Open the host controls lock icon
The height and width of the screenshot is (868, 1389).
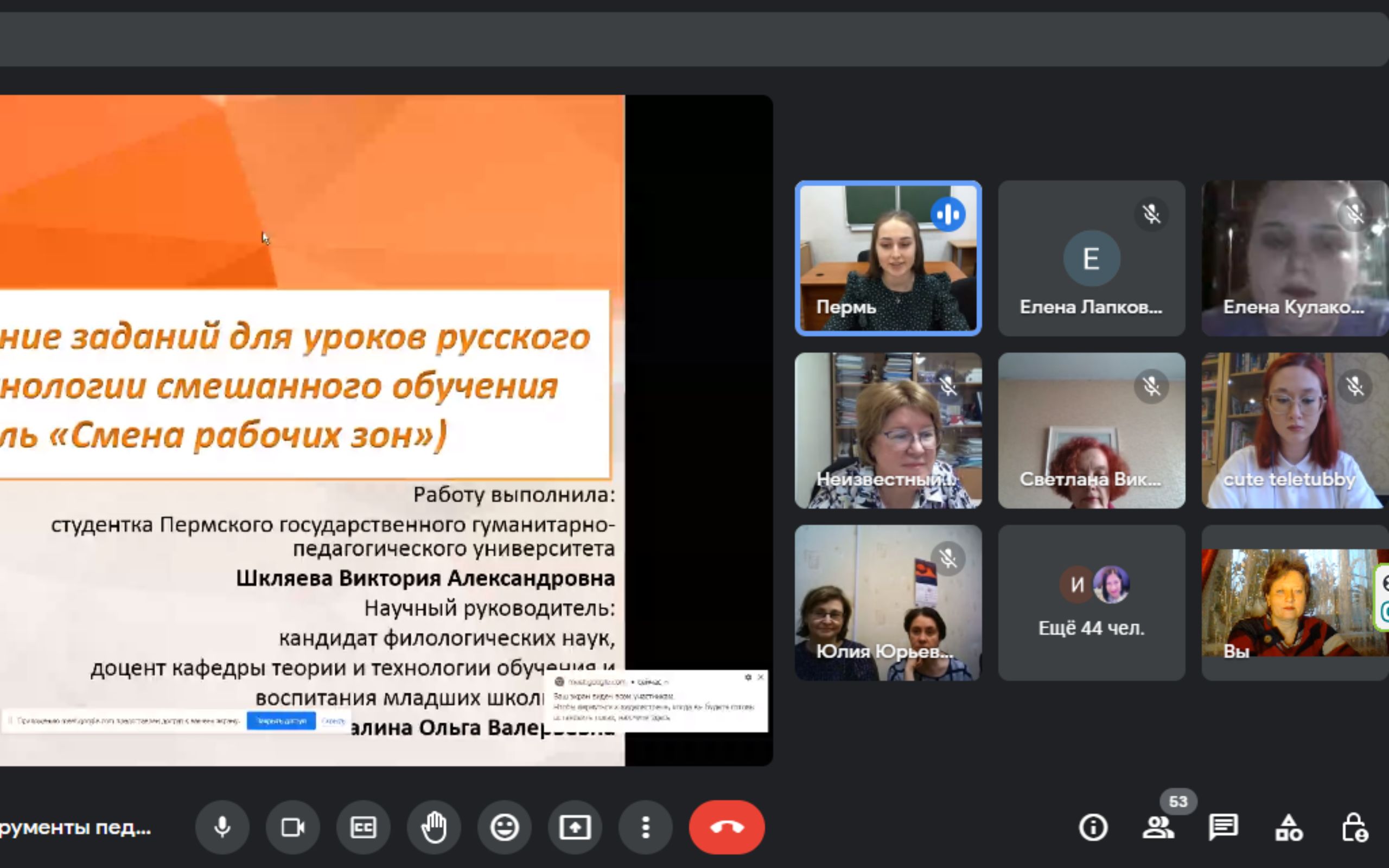(x=1355, y=827)
